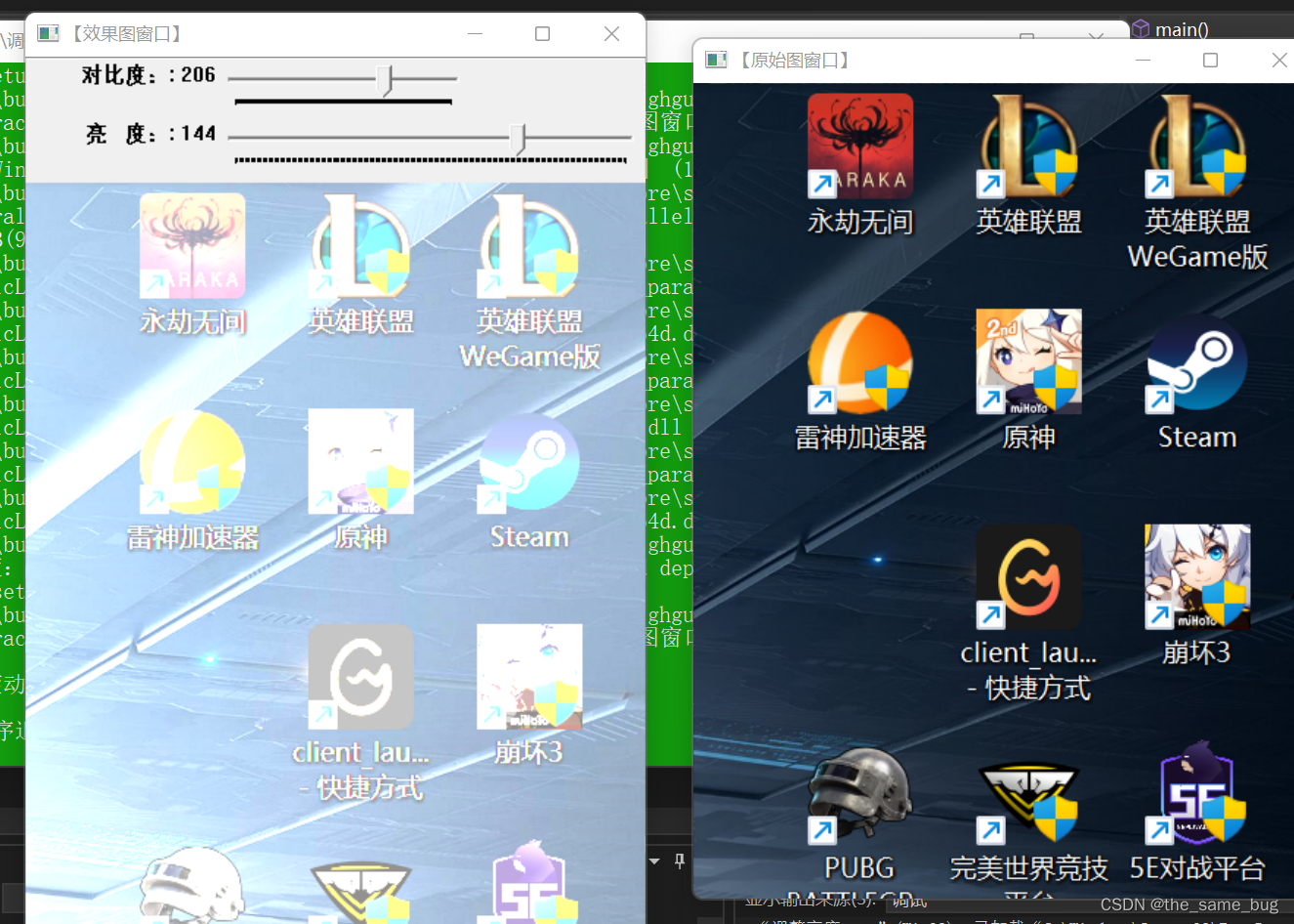Screen dimensions: 1294x924
Task: Open the dropdown arrow next to the pin icon
Action: click(654, 861)
